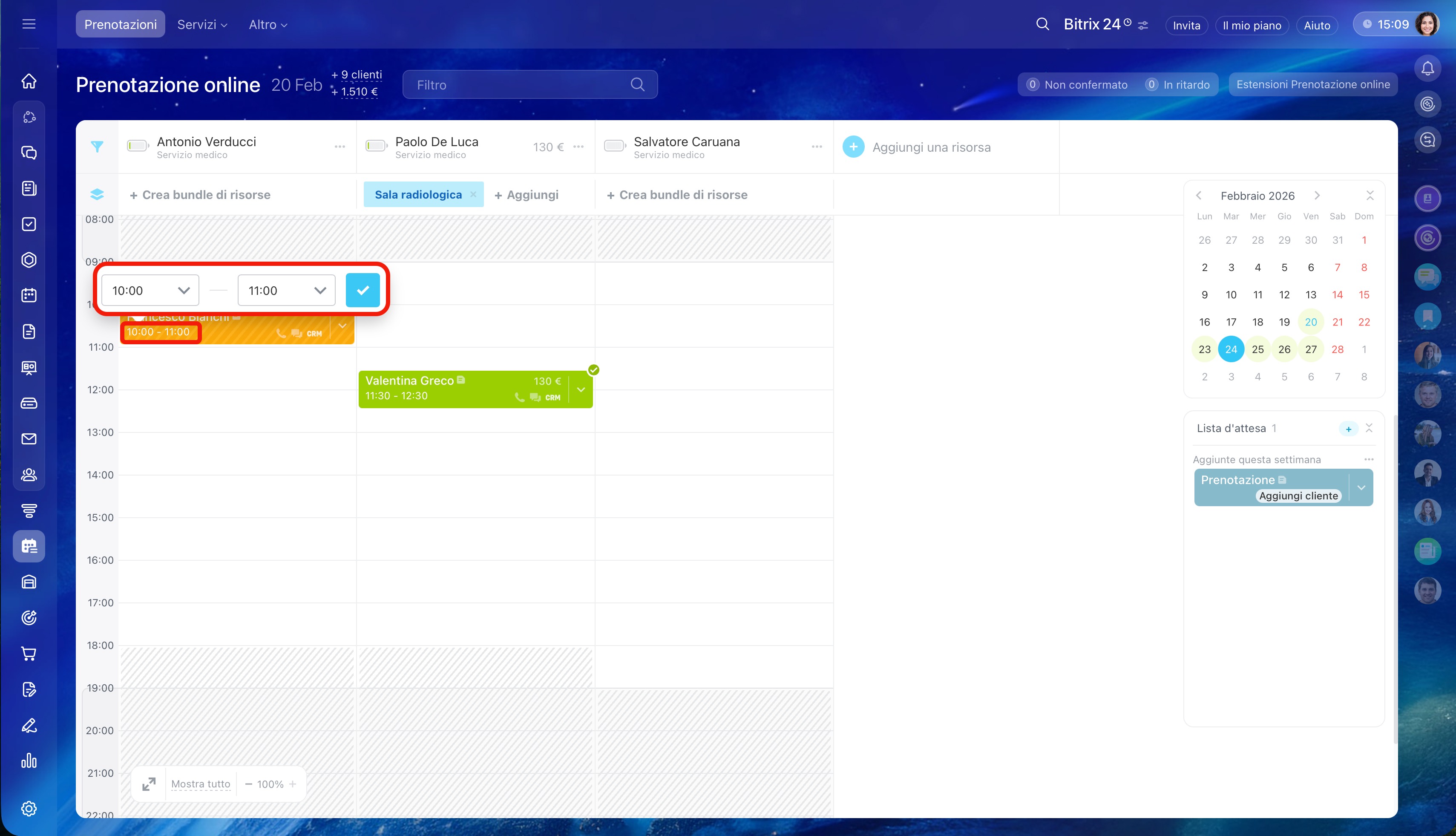Open the Altro menu

pos(268,25)
